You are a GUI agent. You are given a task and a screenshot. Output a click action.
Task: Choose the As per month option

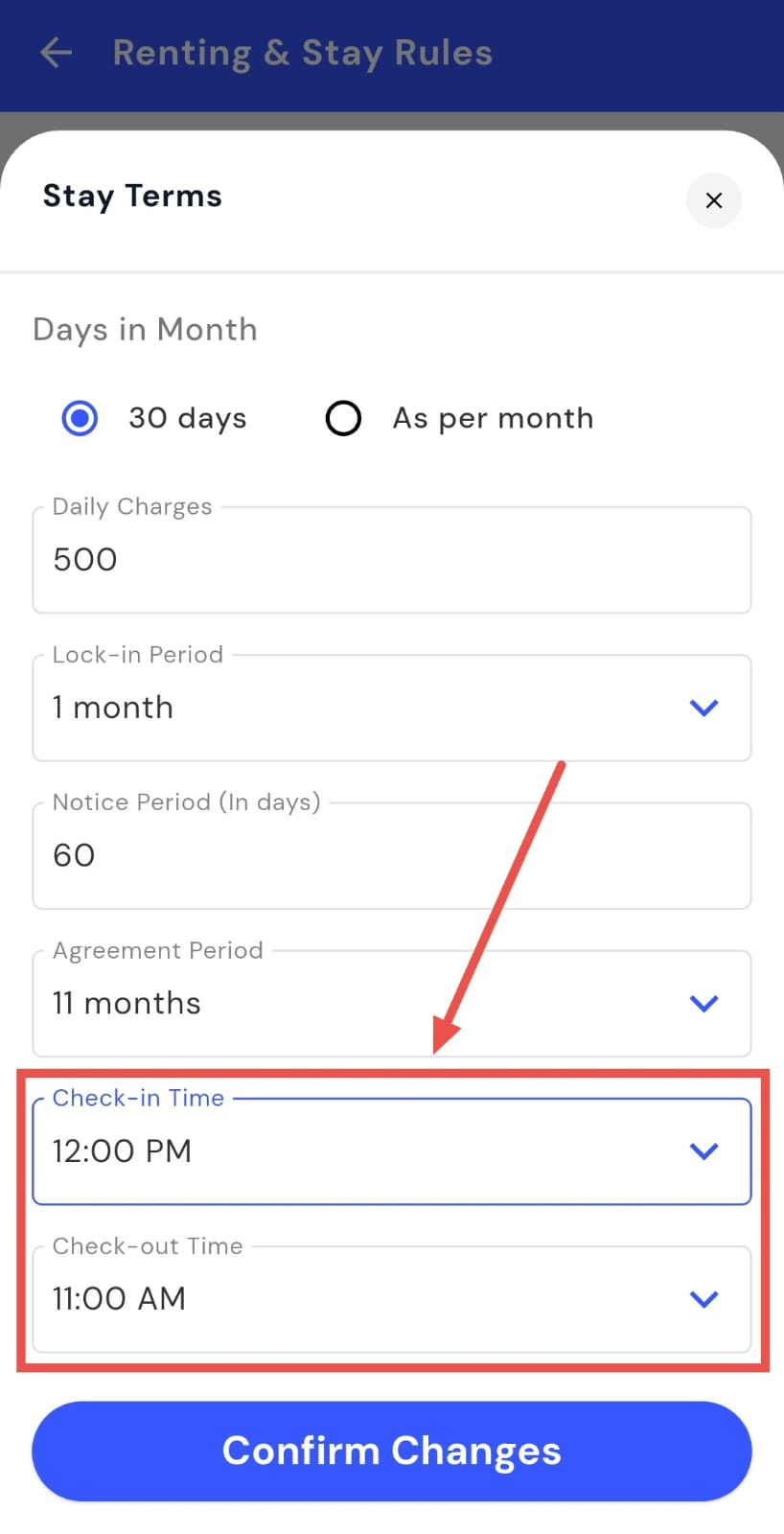(x=343, y=418)
